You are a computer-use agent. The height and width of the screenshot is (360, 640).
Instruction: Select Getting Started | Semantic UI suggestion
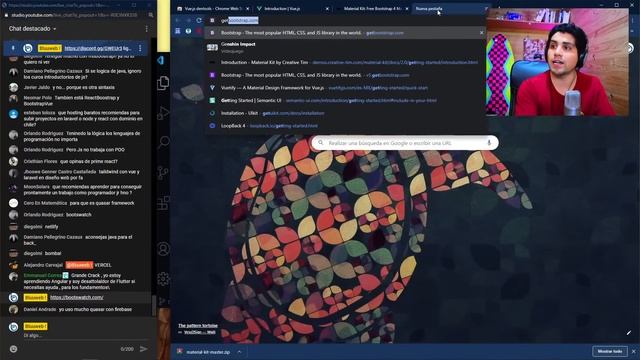click(345, 100)
